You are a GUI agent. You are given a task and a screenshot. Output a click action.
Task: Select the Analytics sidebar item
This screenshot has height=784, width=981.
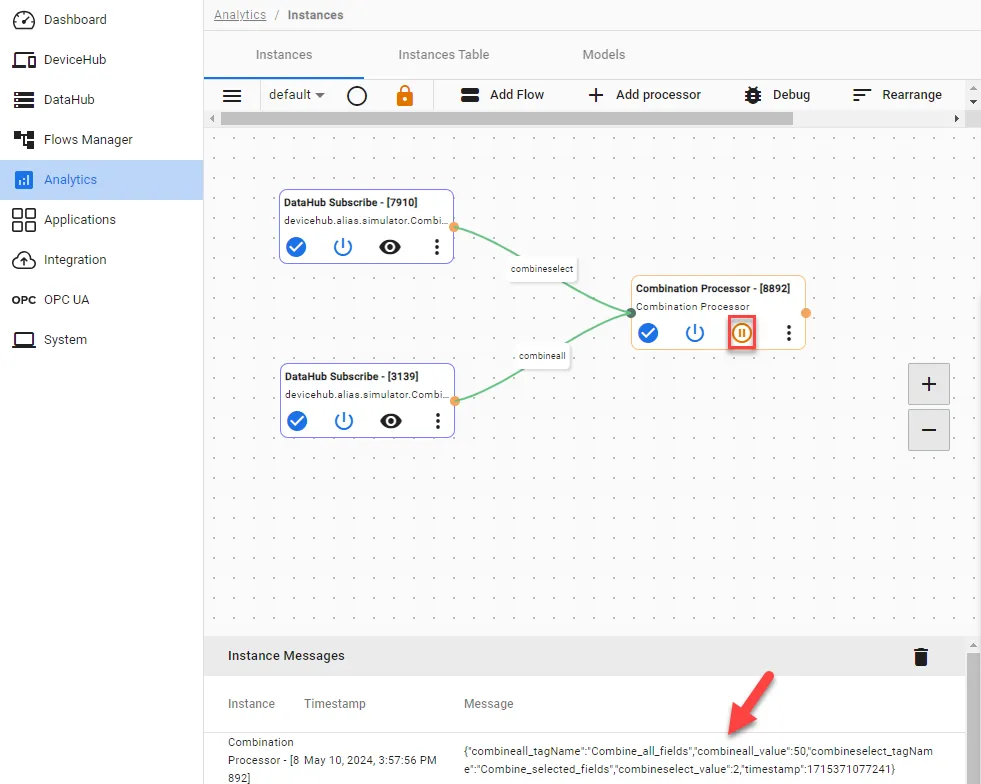click(101, 180)
